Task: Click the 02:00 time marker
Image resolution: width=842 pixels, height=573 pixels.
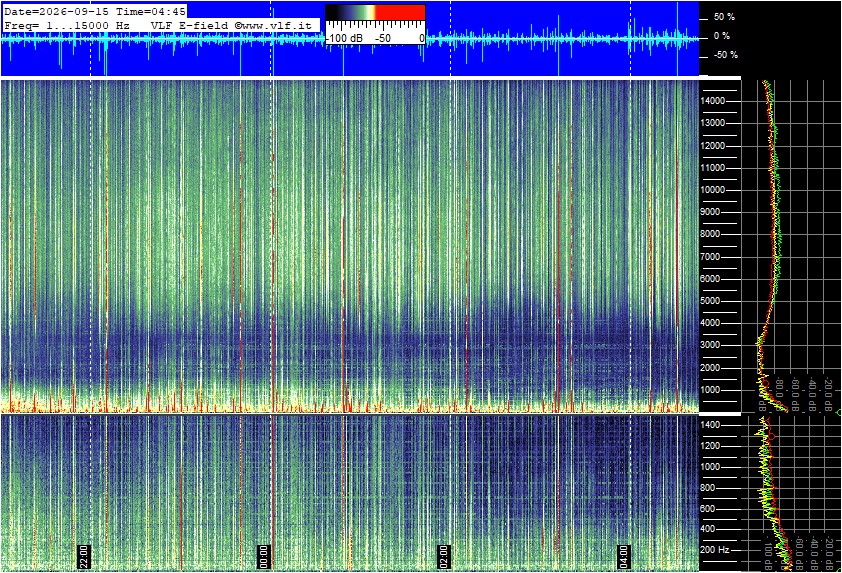Action: [x=443, y=556]
